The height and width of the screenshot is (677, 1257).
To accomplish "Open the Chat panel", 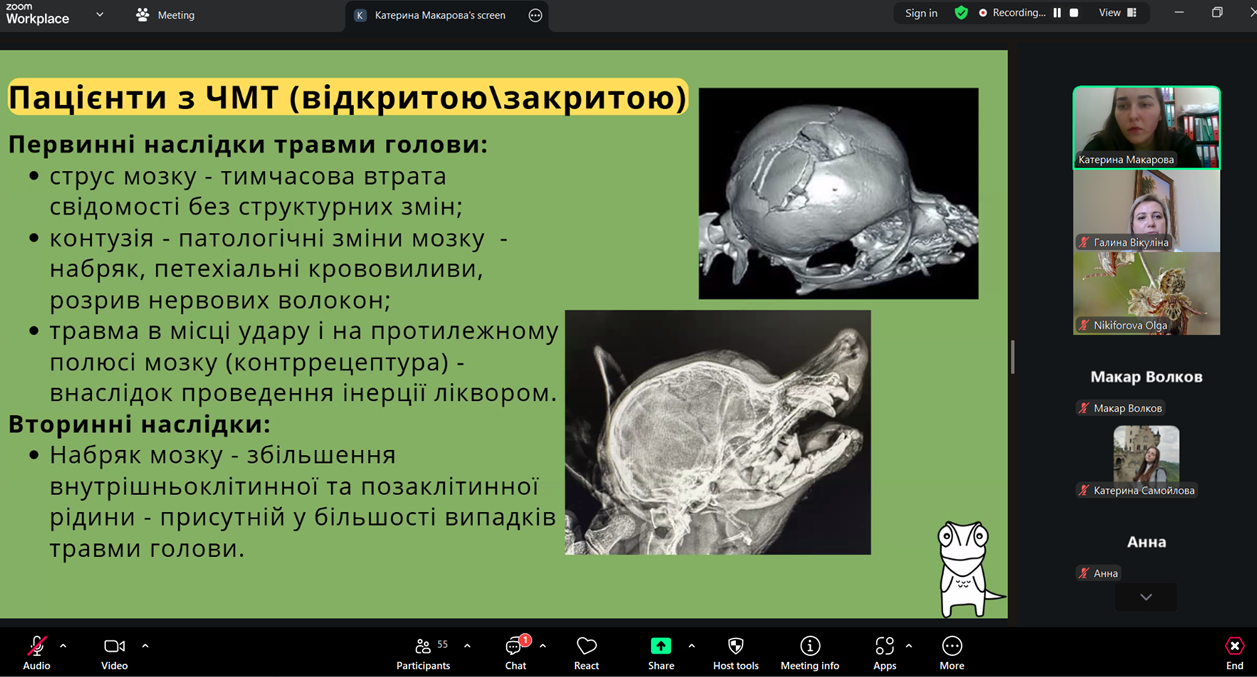I will (515, 652).
